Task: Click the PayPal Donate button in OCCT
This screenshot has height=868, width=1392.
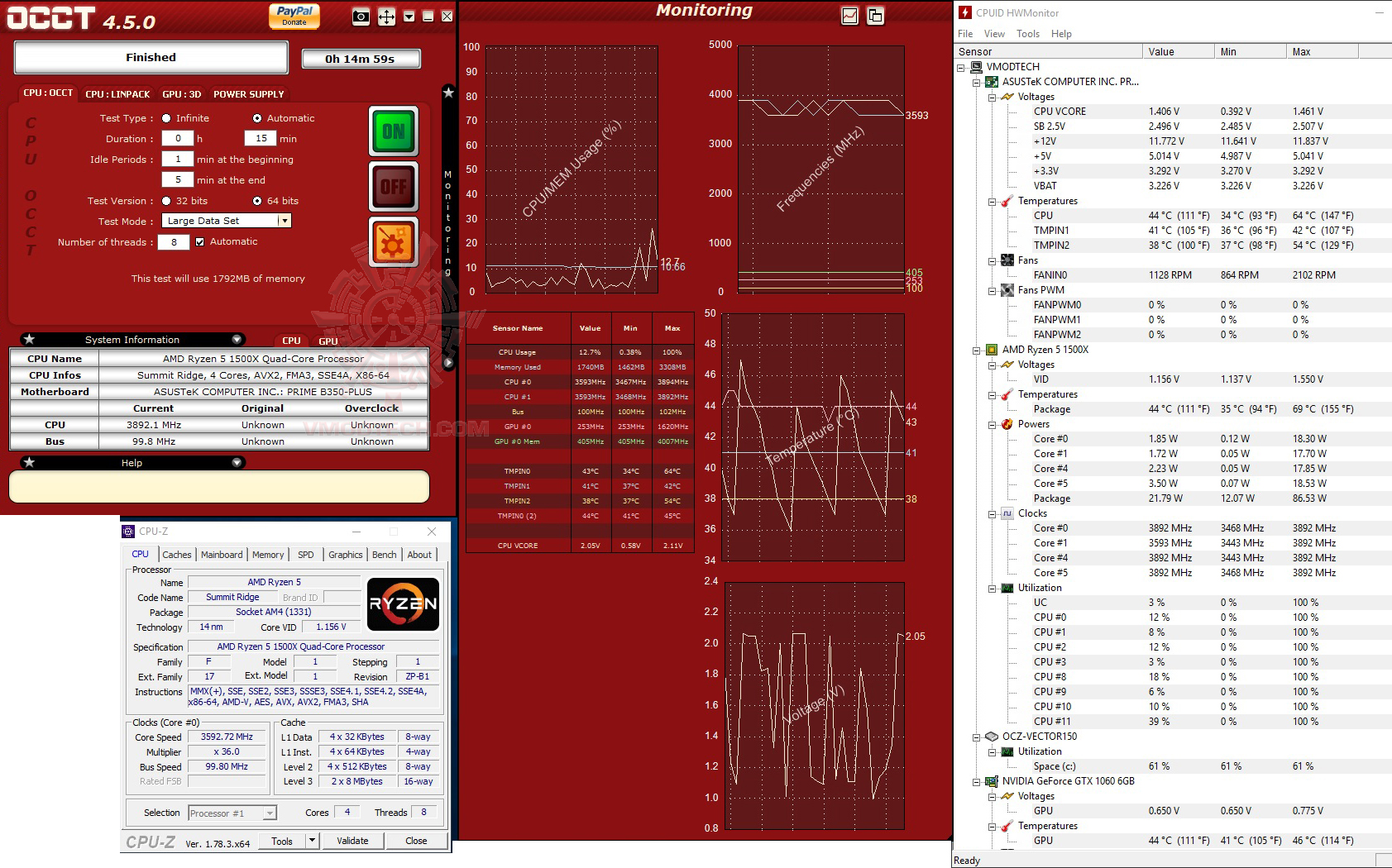Action: pyautogui.click(x=294, y=16)
